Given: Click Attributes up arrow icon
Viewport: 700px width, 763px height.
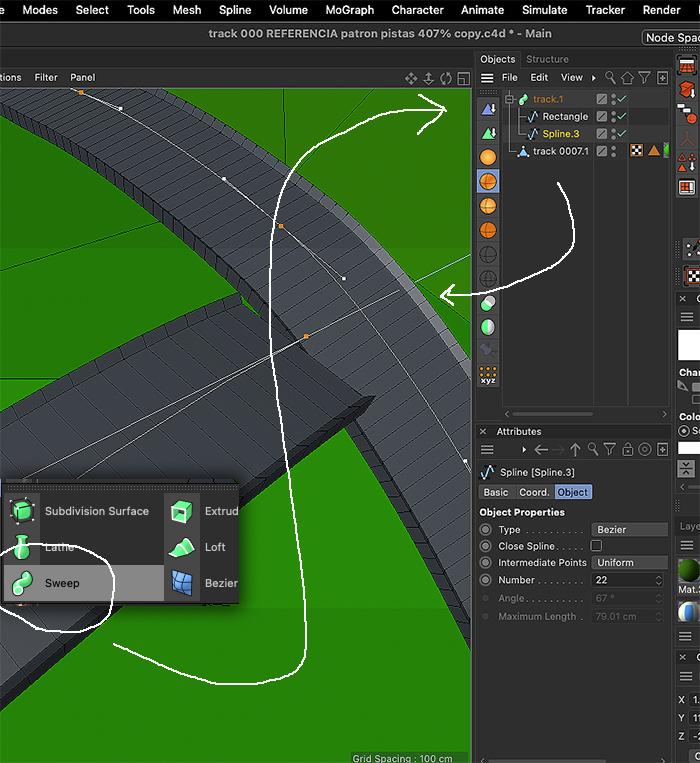Looking at the screenshot, I should 575,450.
